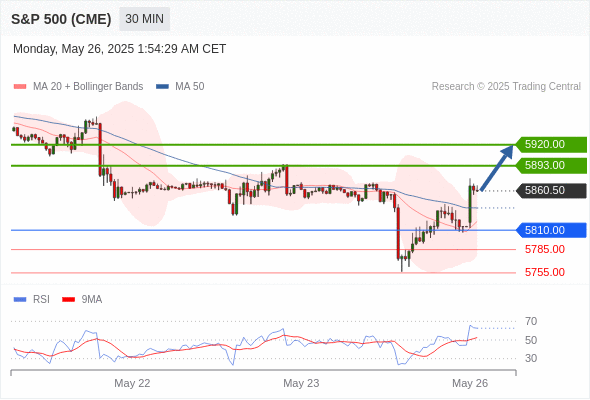Screen dimensions: 590x400
Task: Click the MA 20 + Bollinger Bands legend swatch
Action: (x=20, y=87)
